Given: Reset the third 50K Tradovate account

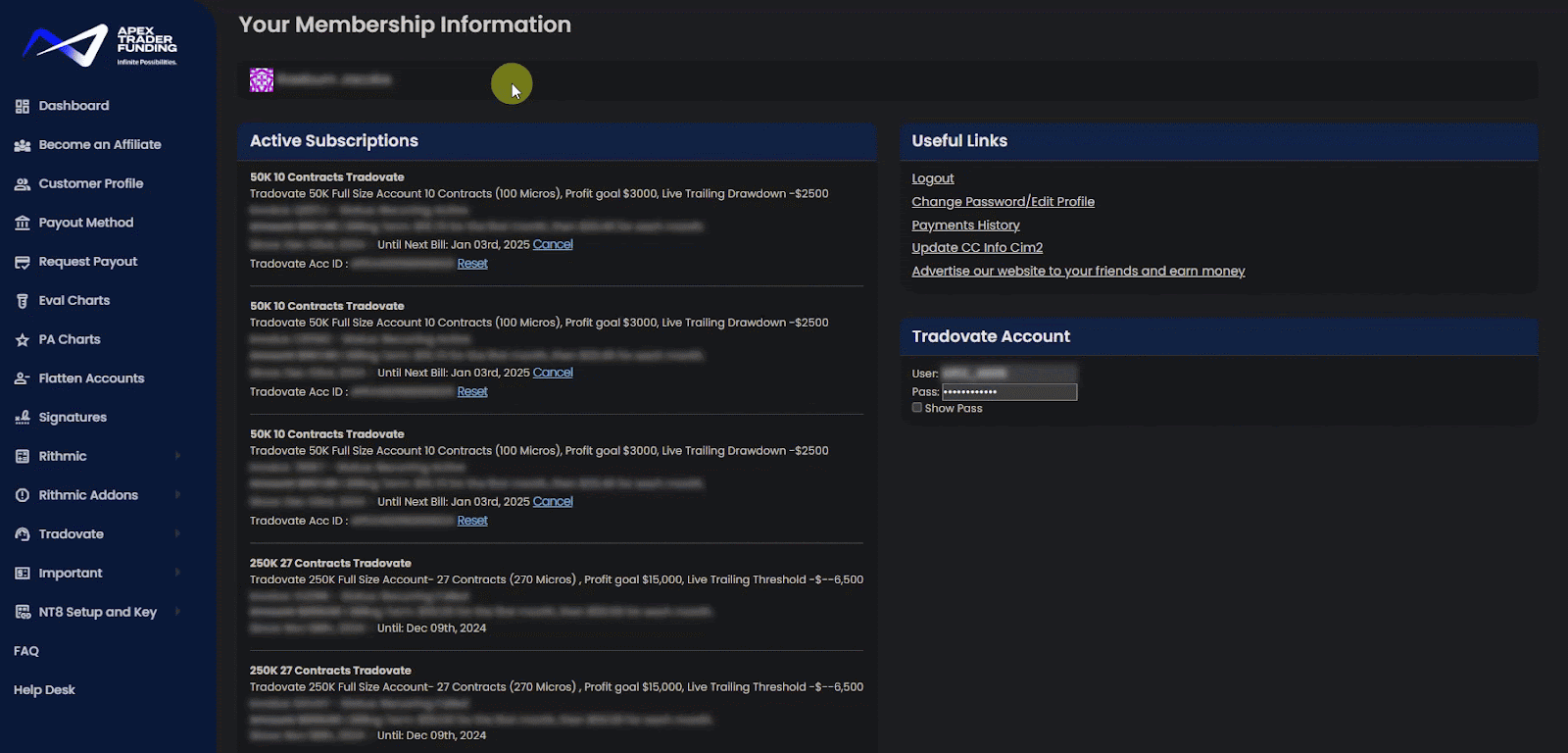Looking at the screenshot, I should point(472,521).
